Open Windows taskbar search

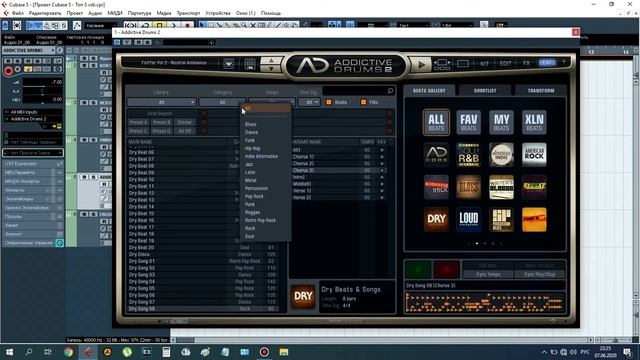(29, 352)
